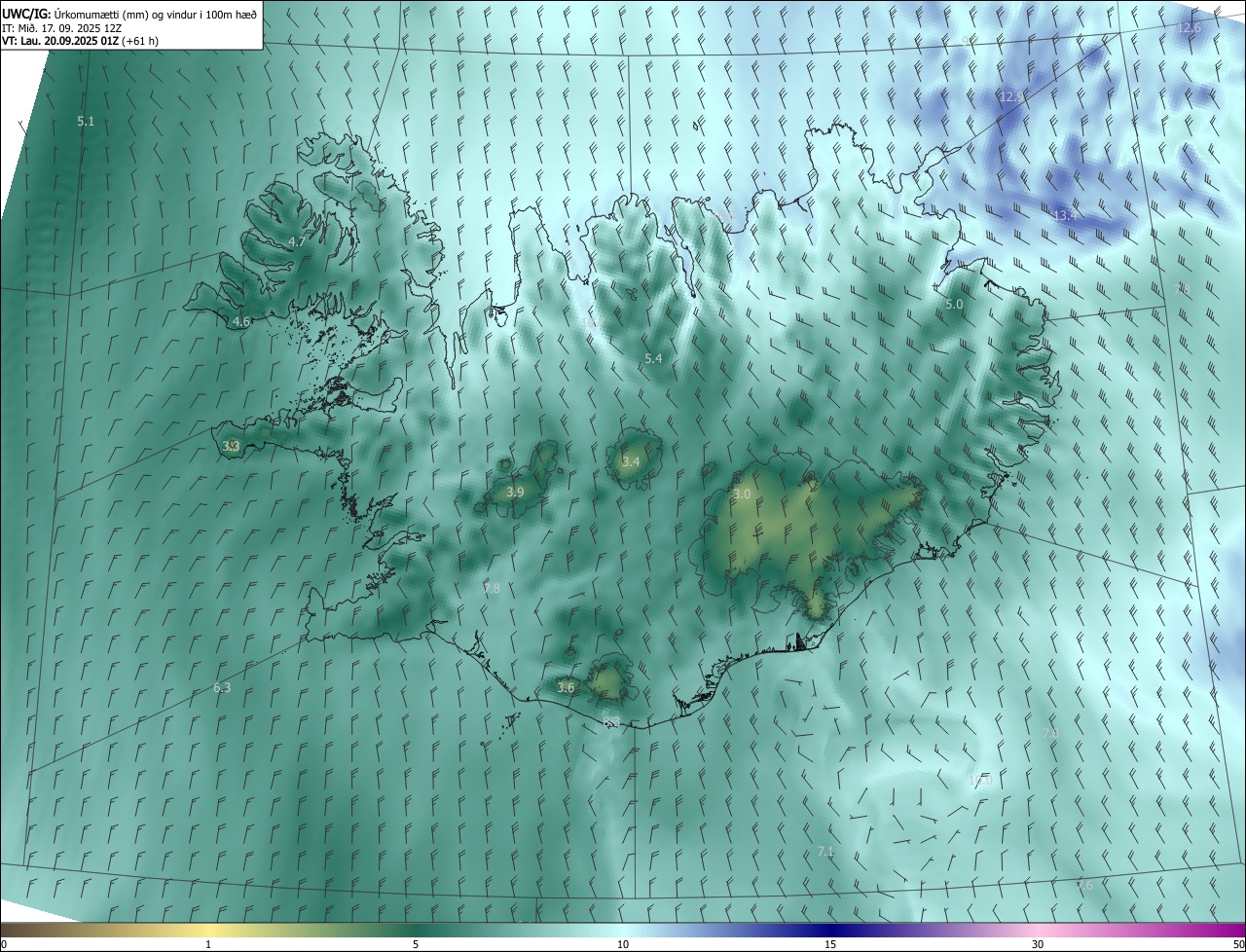Click the colorbar tick labelled 0
Image resolution: width=1246 pixels, height=952 pixels.
click(4, 944)
